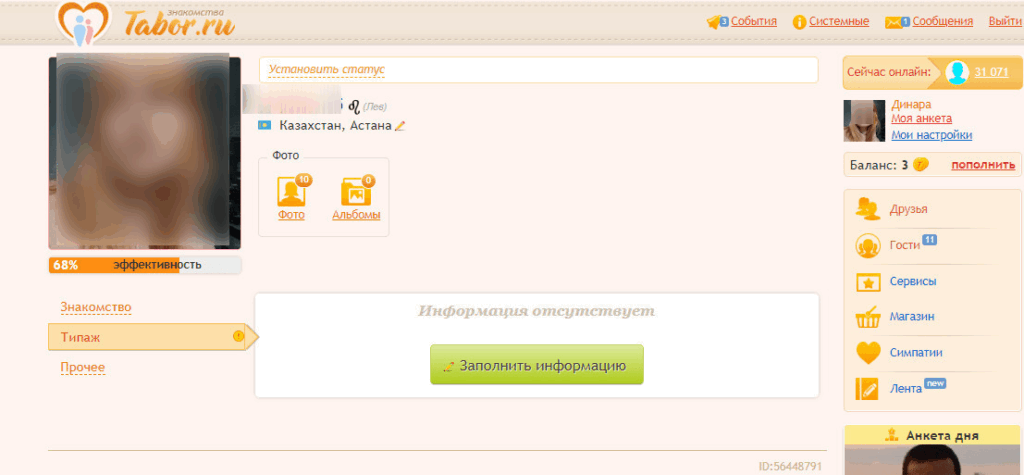This screenshot has width=1024, height=475.
Task: Open the Messages envelope icon
Action: [x=893, y=22]
